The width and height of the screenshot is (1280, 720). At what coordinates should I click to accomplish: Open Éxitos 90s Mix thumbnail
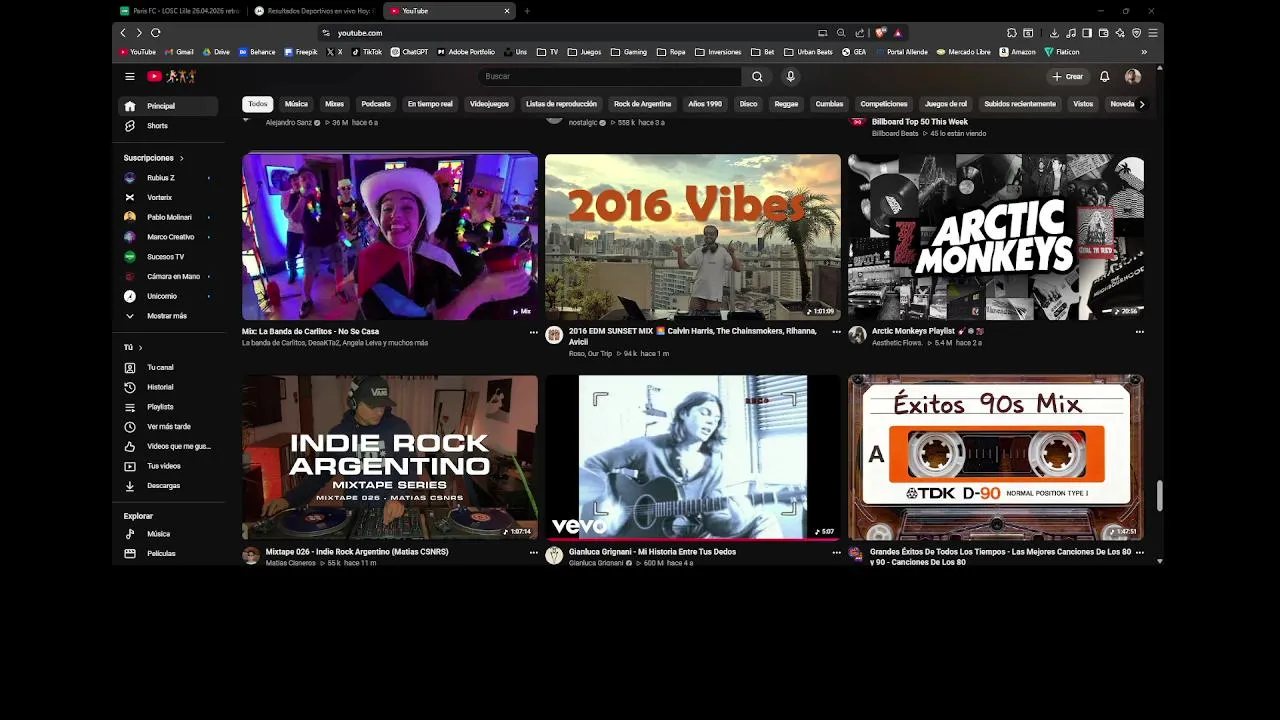click(x=996, y=458)
